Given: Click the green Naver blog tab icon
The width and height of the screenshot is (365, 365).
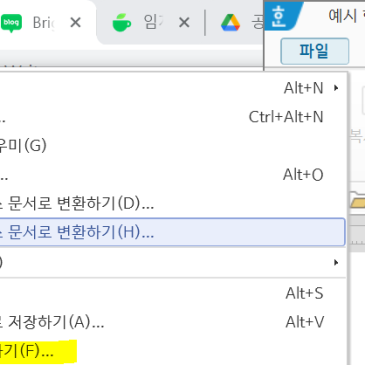Looking at the screenshot, I should click(x=11, y=23).
